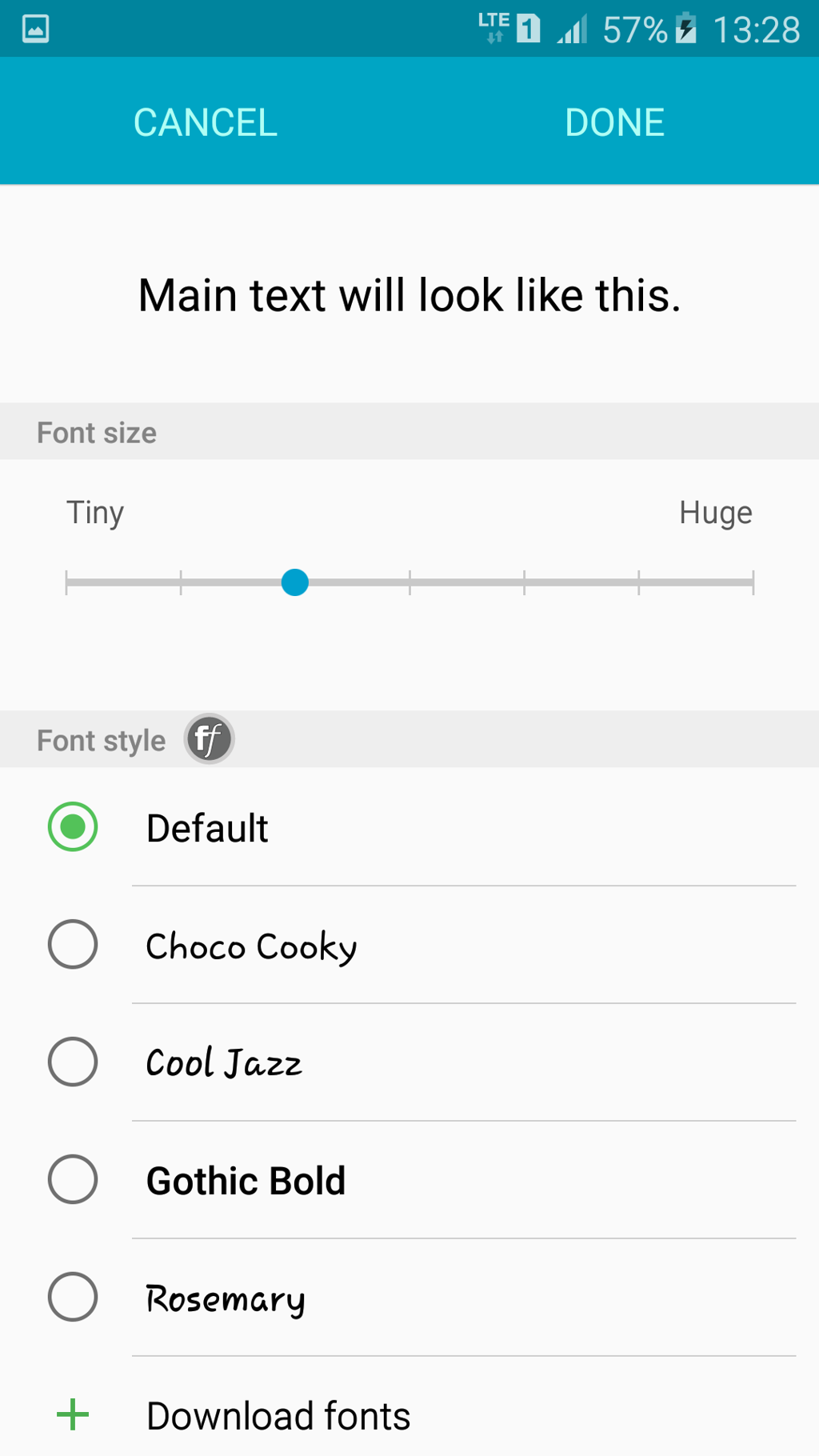Viewport: 819px width, 1456px height.
Task: Select the Default font radio button
Action: click(x=73, y=826)
